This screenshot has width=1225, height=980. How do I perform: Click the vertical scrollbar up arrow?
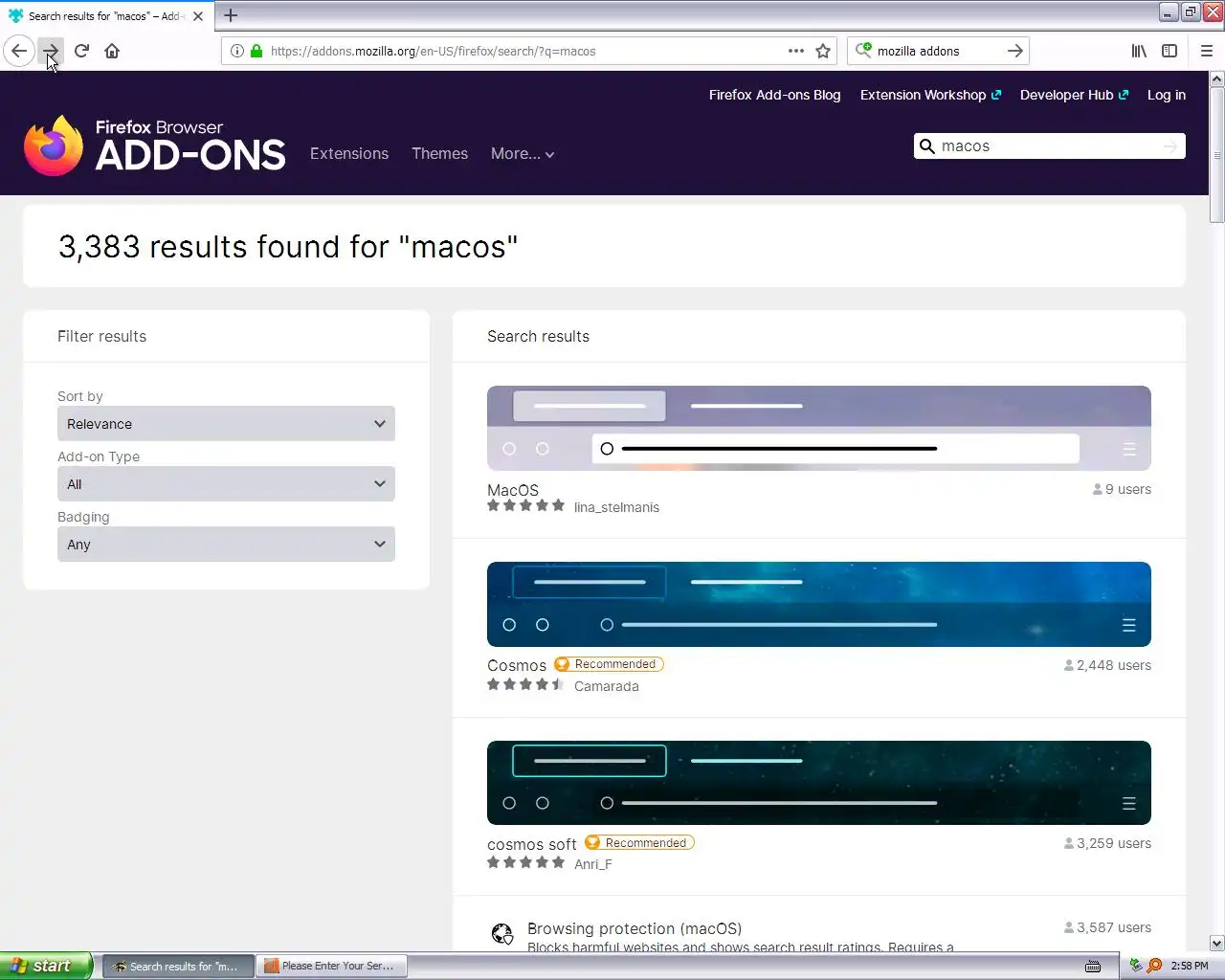1216,78
